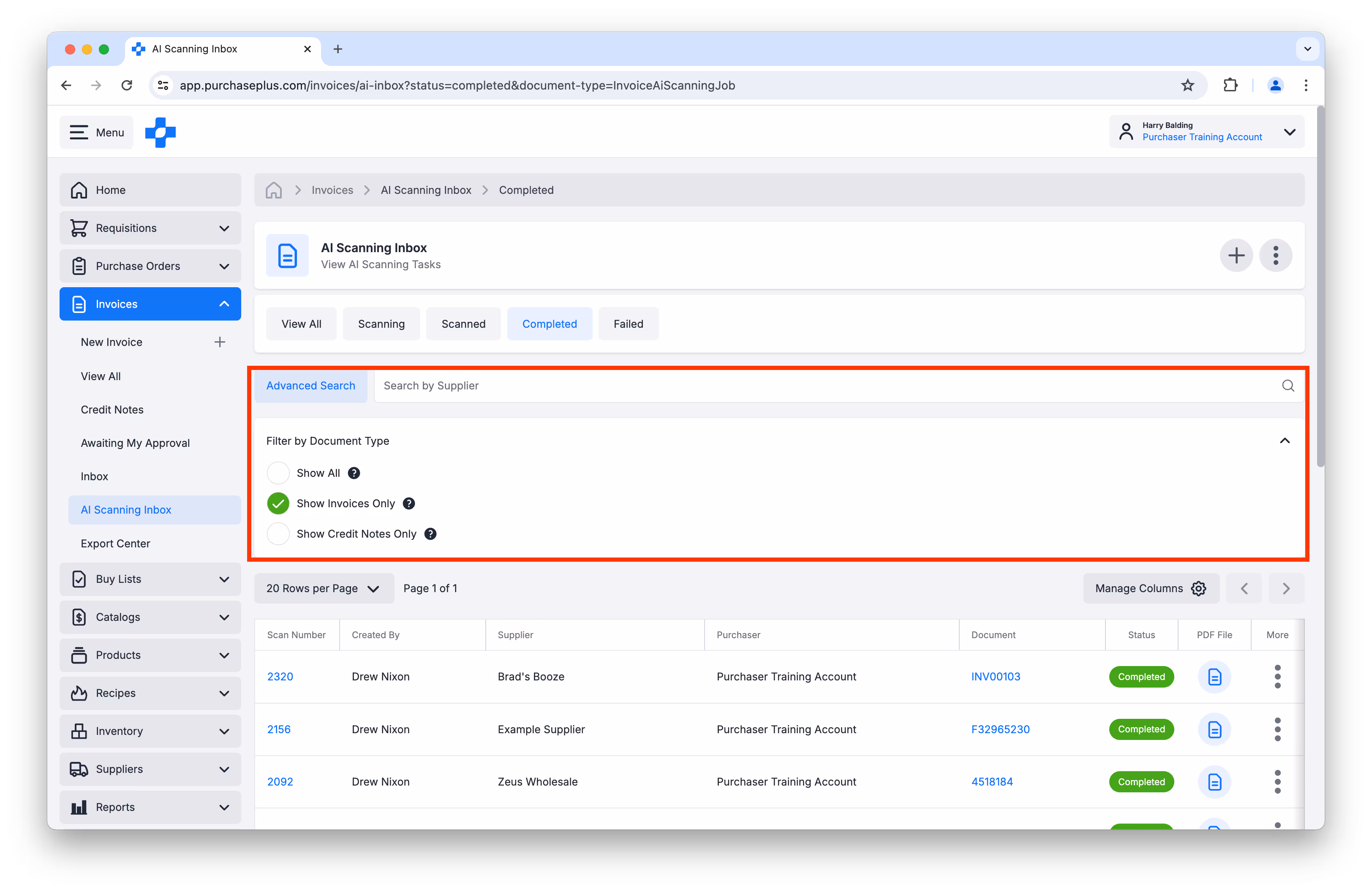Image resolution: width=1372 pixels, height=892 pixels.
Task: Open document link INV00103
Action: [x=996, y=677]
